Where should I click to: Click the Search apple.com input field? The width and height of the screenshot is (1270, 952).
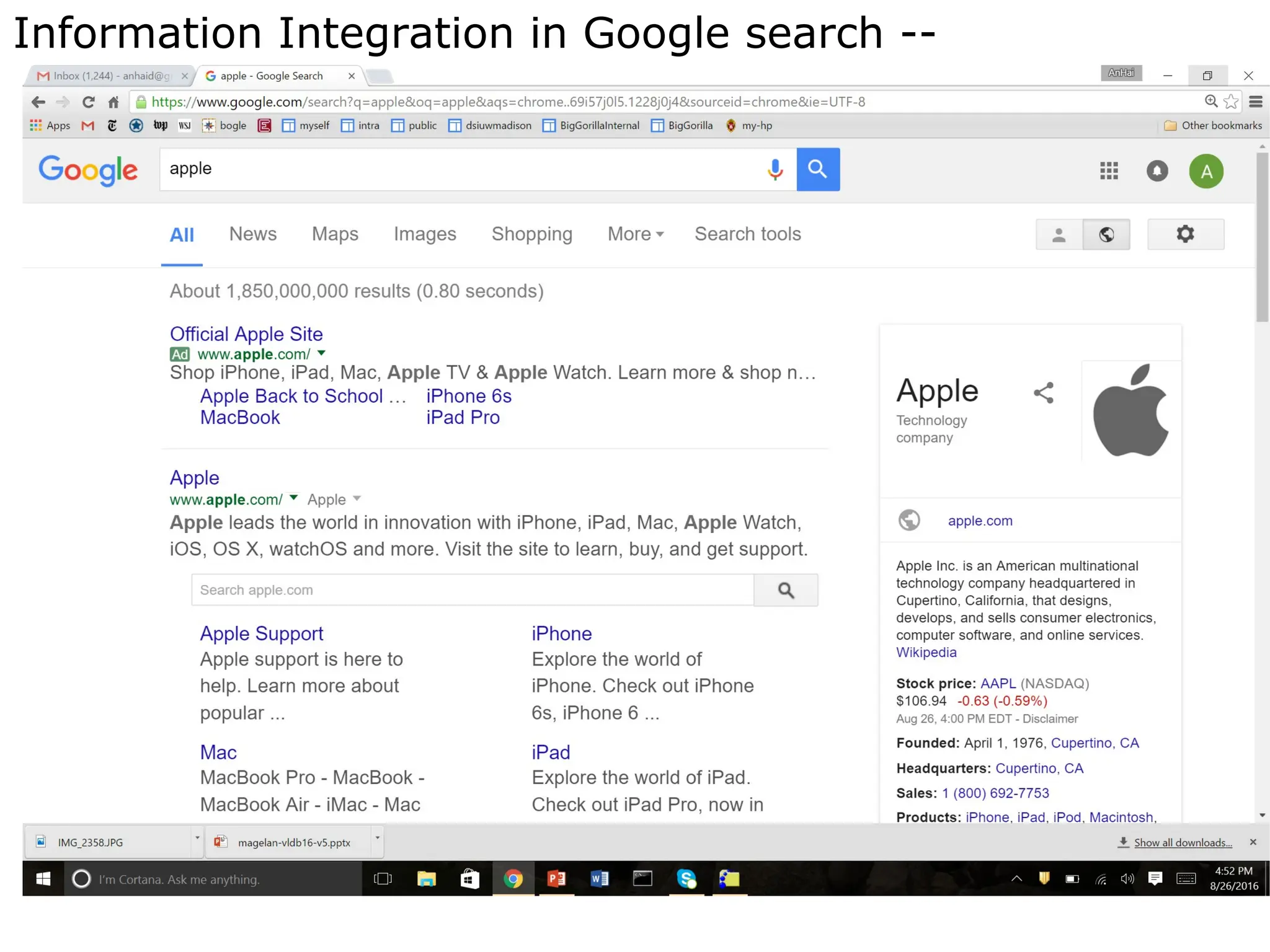point(473,590)
